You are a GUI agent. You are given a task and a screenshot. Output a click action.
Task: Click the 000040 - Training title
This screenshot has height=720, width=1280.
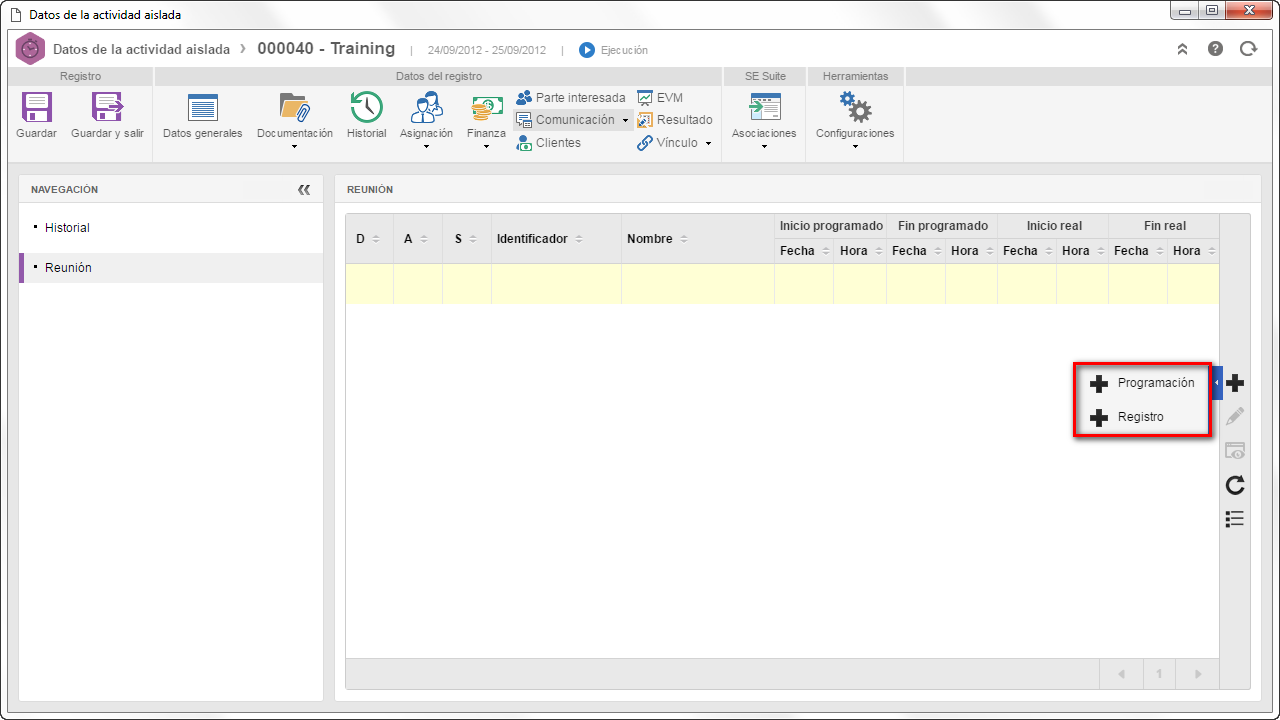click(326, 48)
